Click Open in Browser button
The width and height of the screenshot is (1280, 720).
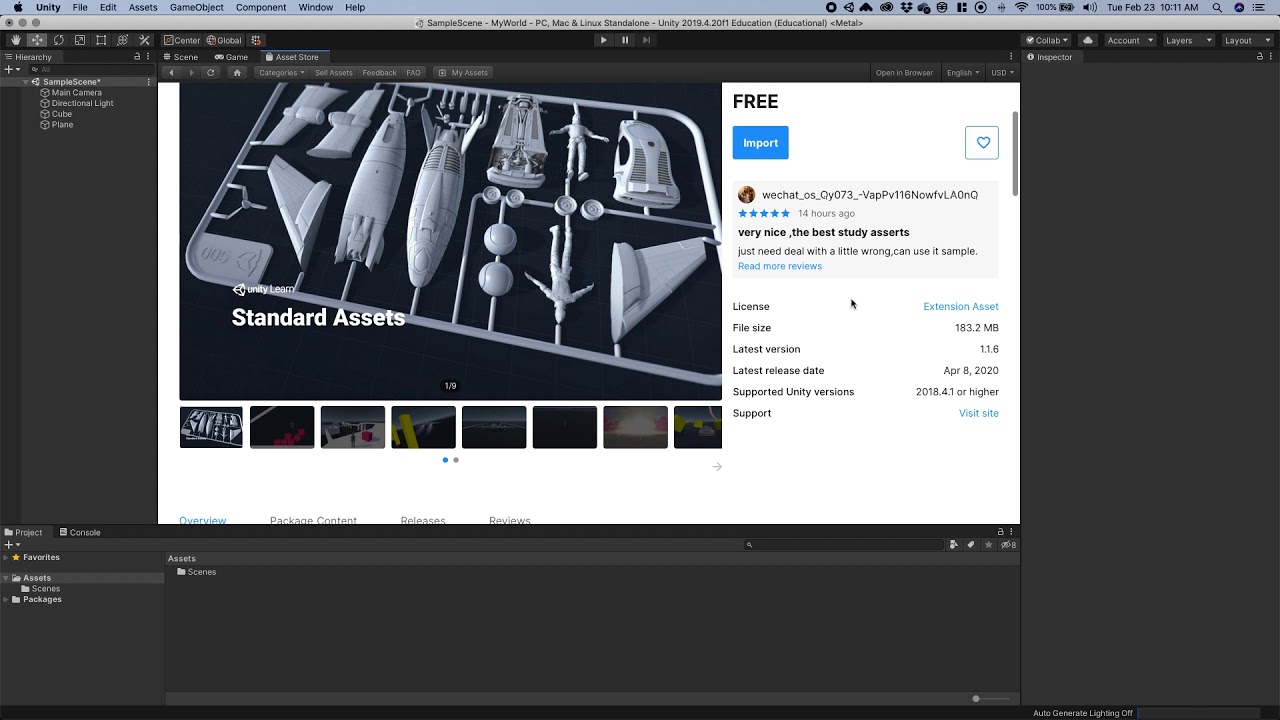pyautogui.click(x=904, y=72)
